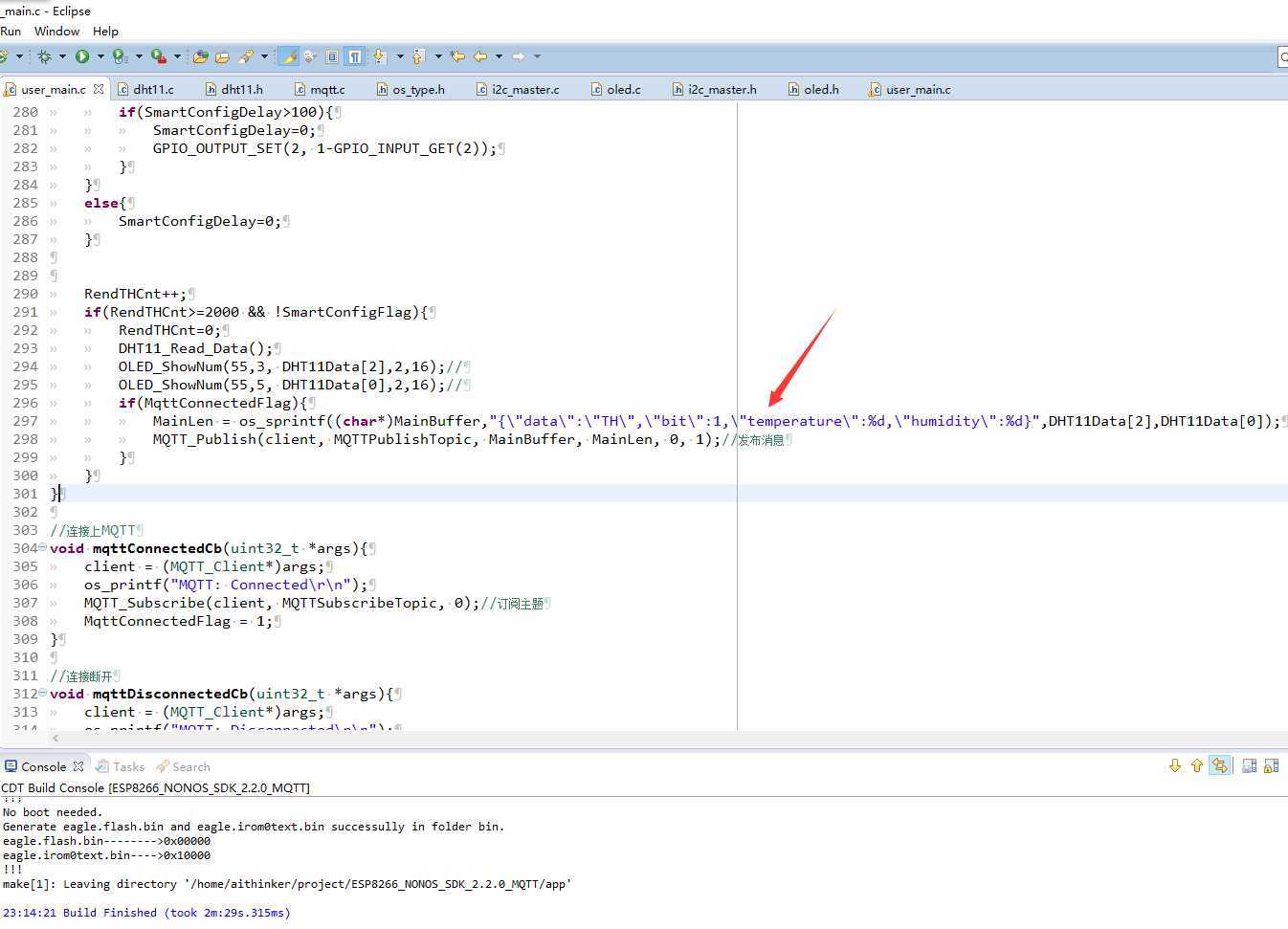Click the External Tools run icon
The height and width of the screenshot is (929, 1288).
159,56
